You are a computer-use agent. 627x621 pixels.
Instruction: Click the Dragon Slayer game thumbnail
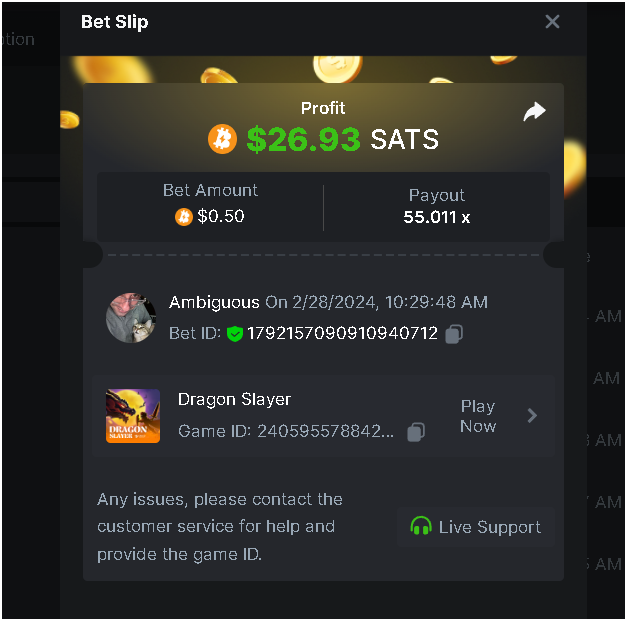[133, 415]
